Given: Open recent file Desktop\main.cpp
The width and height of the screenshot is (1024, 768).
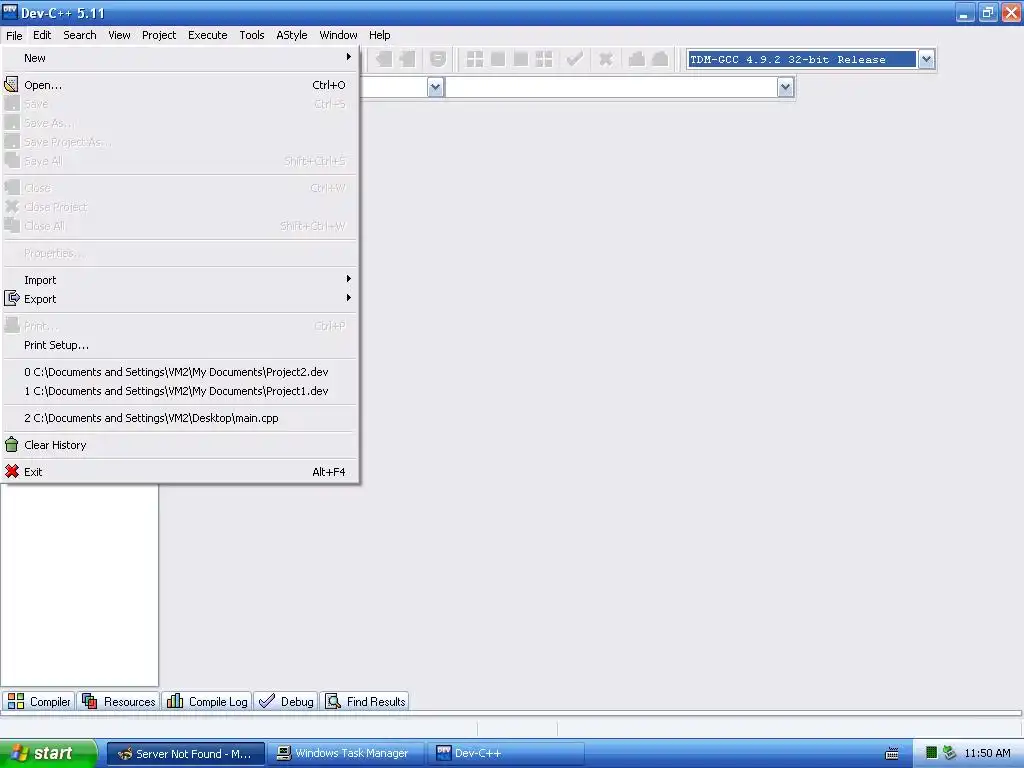Looking at the screenshot, I should coord(180,418).
